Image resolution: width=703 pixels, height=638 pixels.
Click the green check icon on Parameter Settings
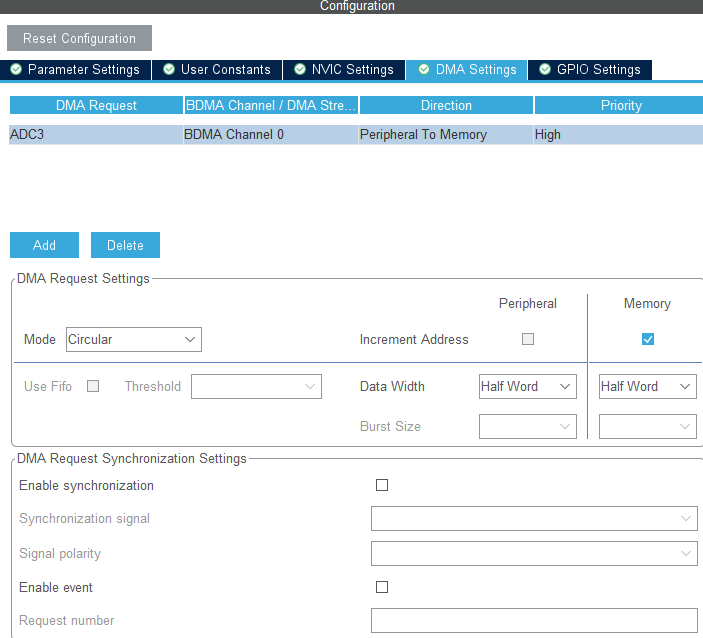coord(16,69)
